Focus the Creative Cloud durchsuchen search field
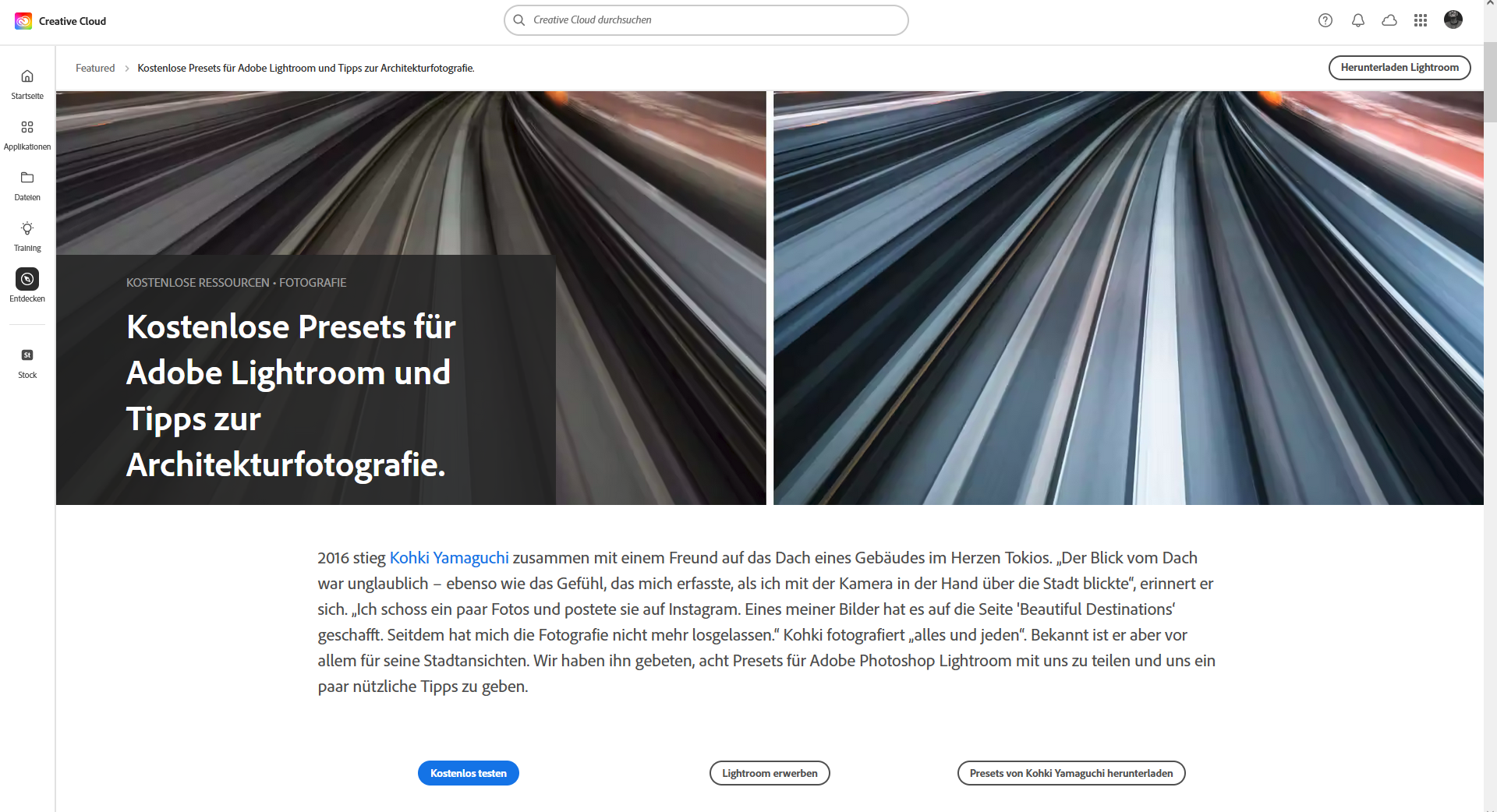Image resolution: width=1497 pixels, height=812 pixels. pos(706,20)
